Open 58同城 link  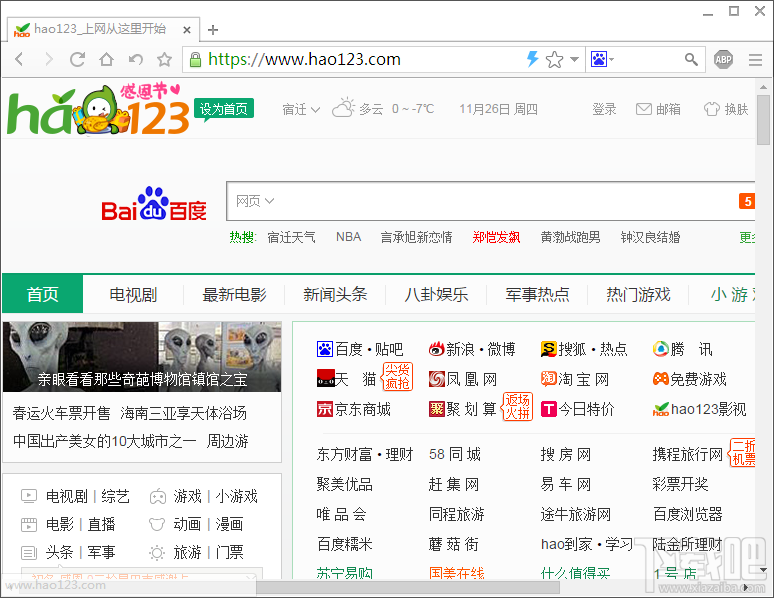[455, 454]
